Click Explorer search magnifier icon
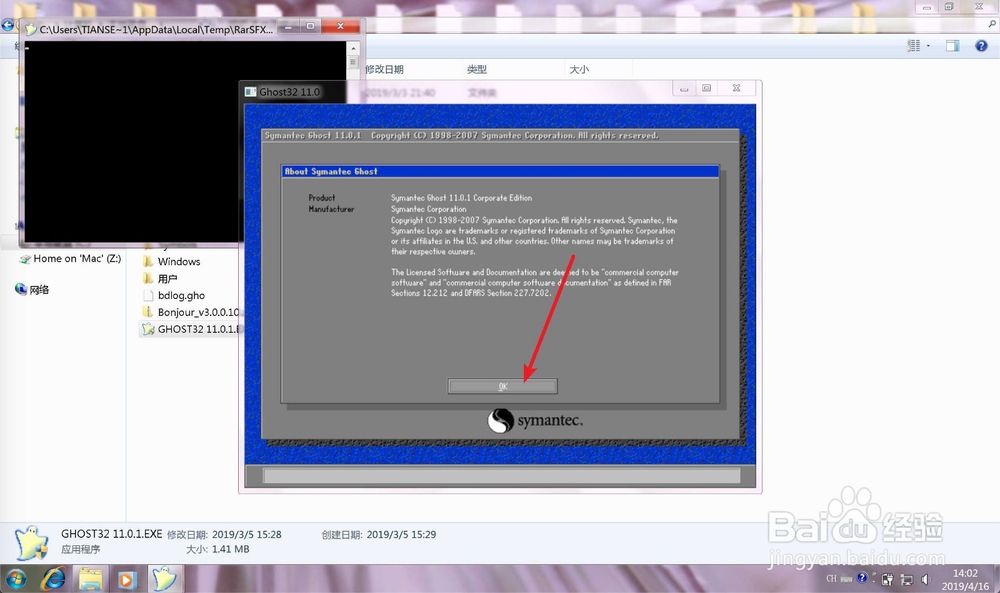 coord(992,24)
